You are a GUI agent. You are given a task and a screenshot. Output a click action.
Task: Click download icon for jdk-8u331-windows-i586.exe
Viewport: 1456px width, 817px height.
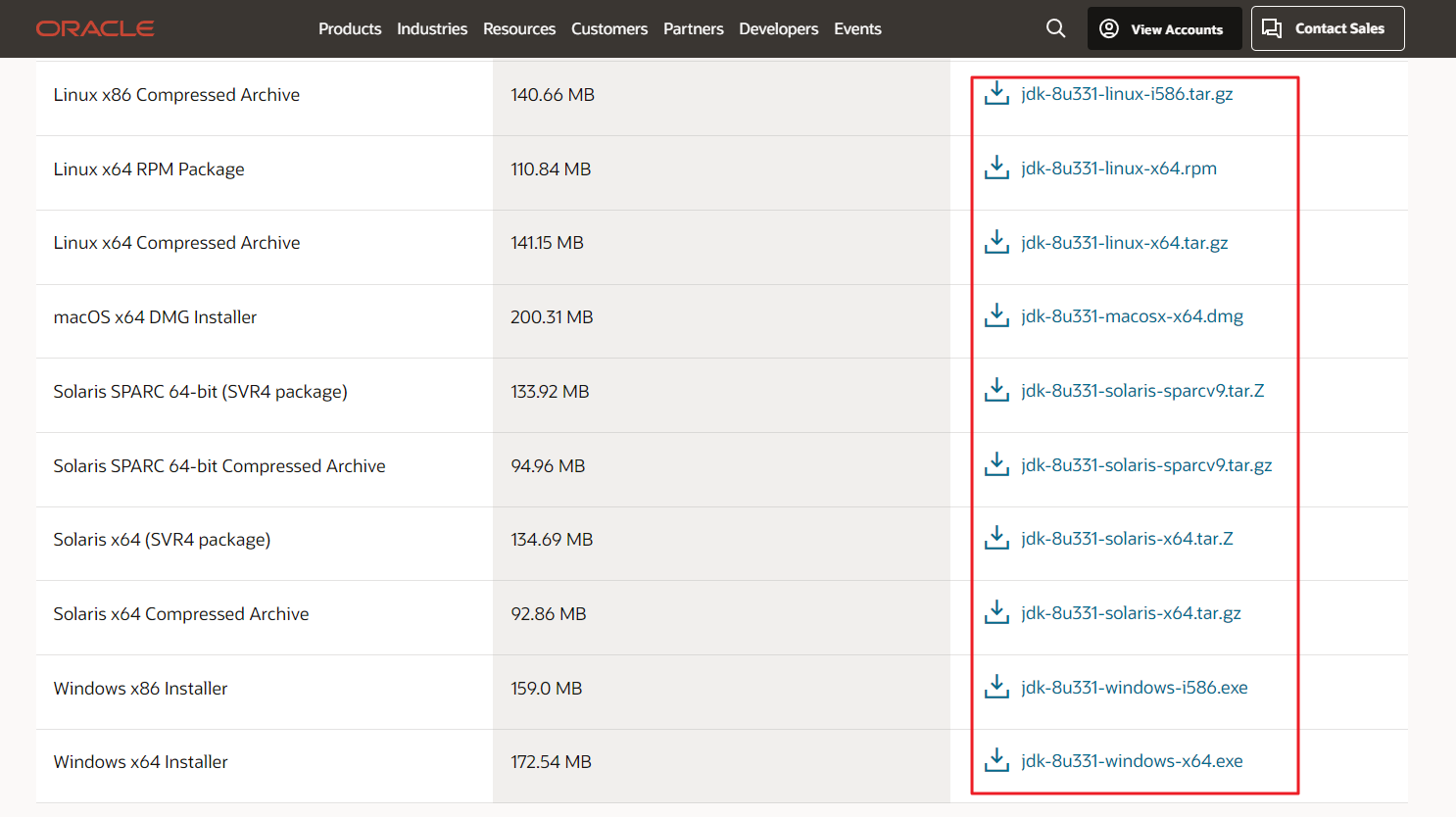(996, 687)
